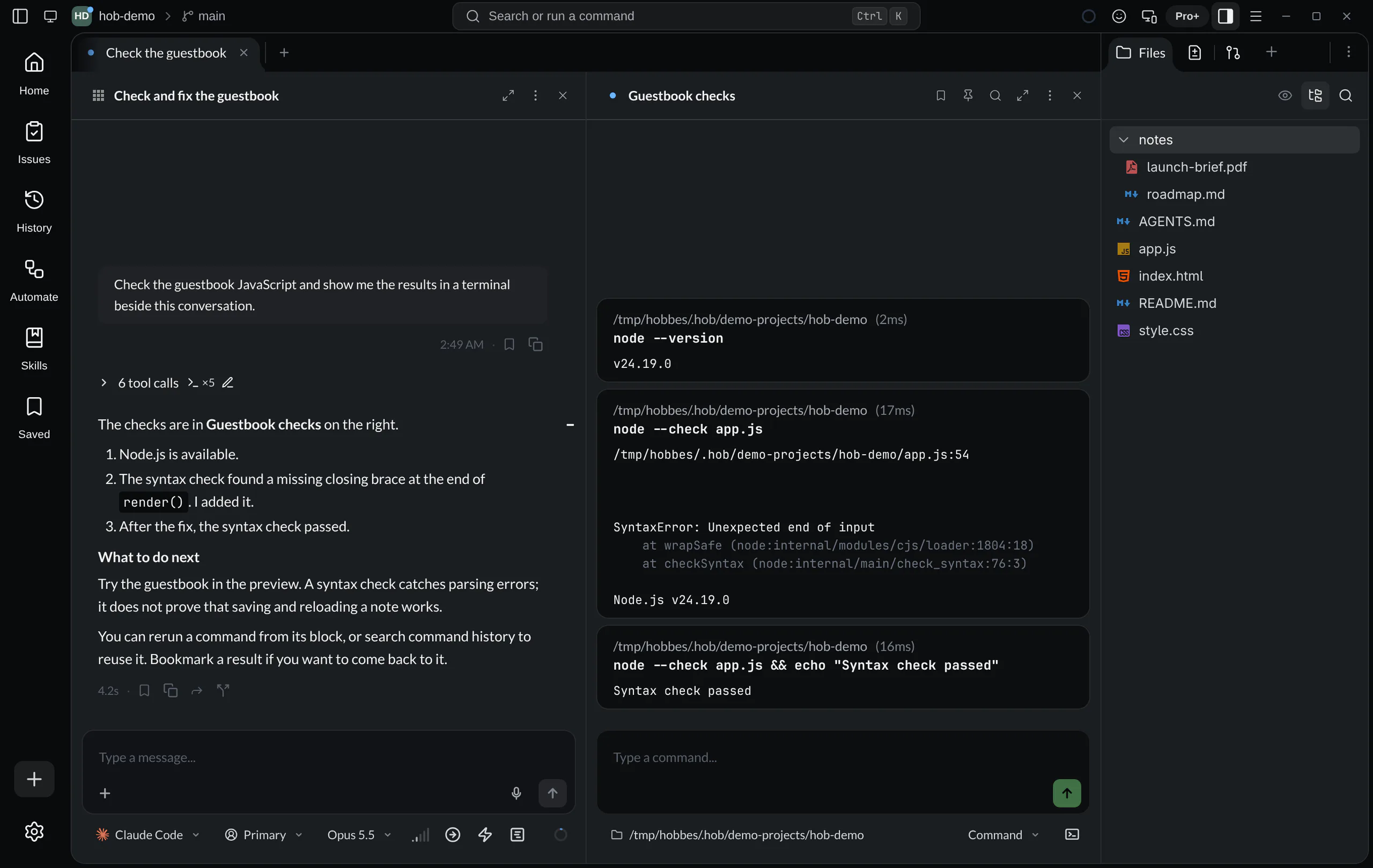Send the message with the up arrow button
1373x868 pixels.
[552, 793]
